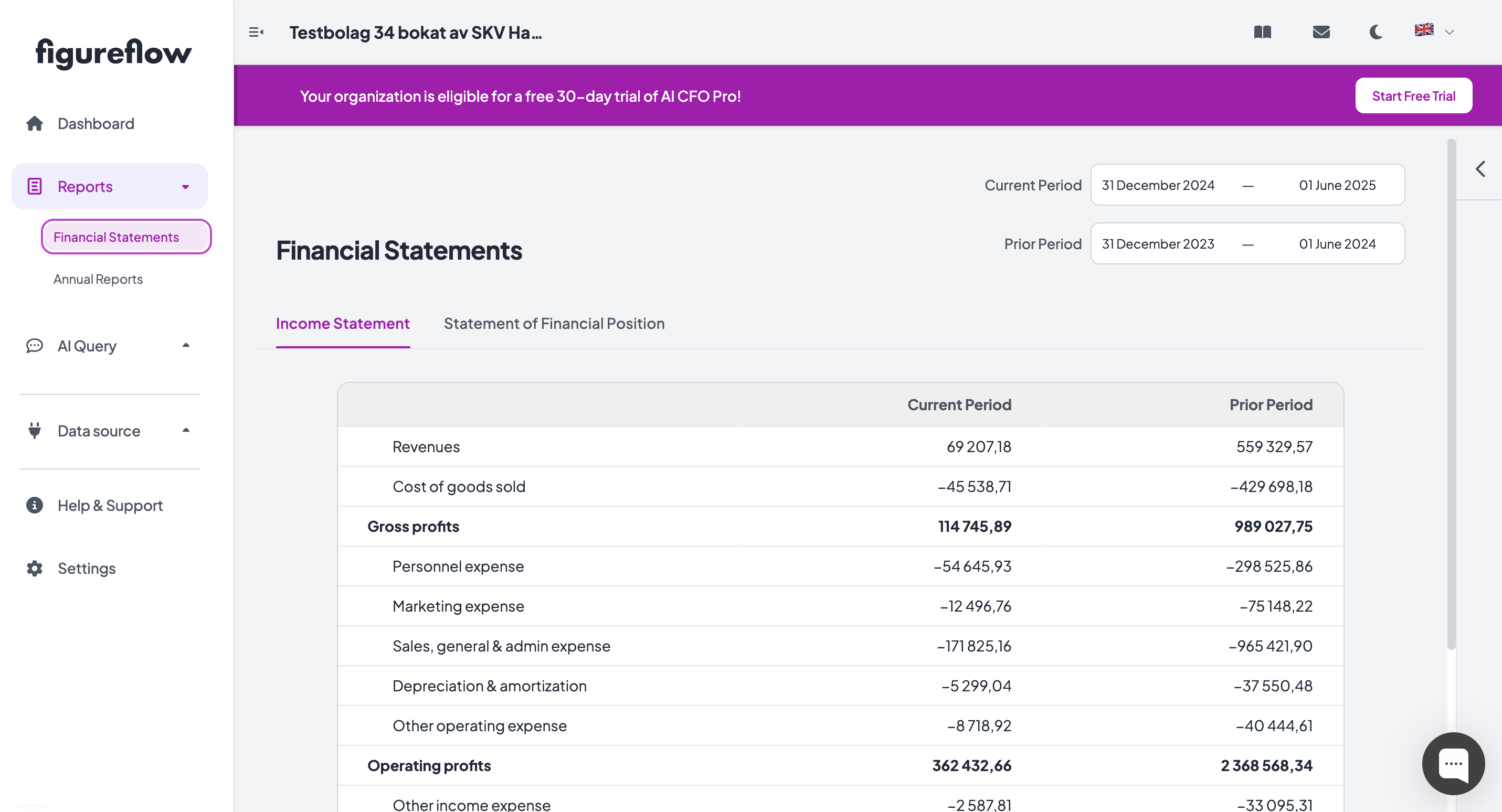
Task: Expand language chevron next to flag
Action: coord(1450,32)
